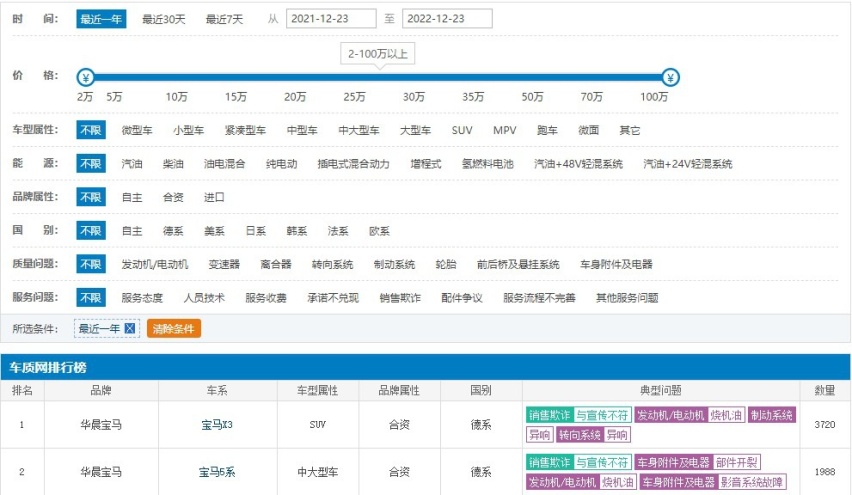Screen dimensions: 852x495
Task: Choose 制动系统 in 质量问题 filter row
Action: pos(394,264)
